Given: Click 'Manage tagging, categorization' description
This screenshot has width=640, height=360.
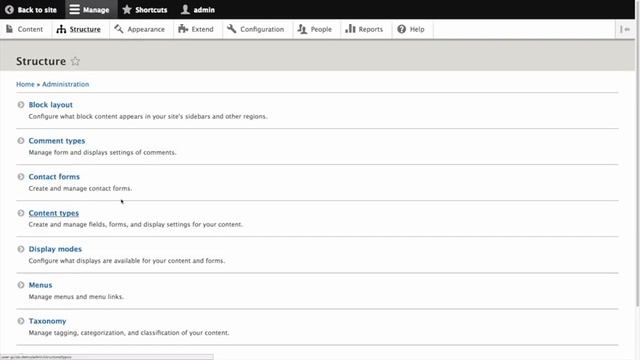Looking at the screenshot, I should [129, 333].
